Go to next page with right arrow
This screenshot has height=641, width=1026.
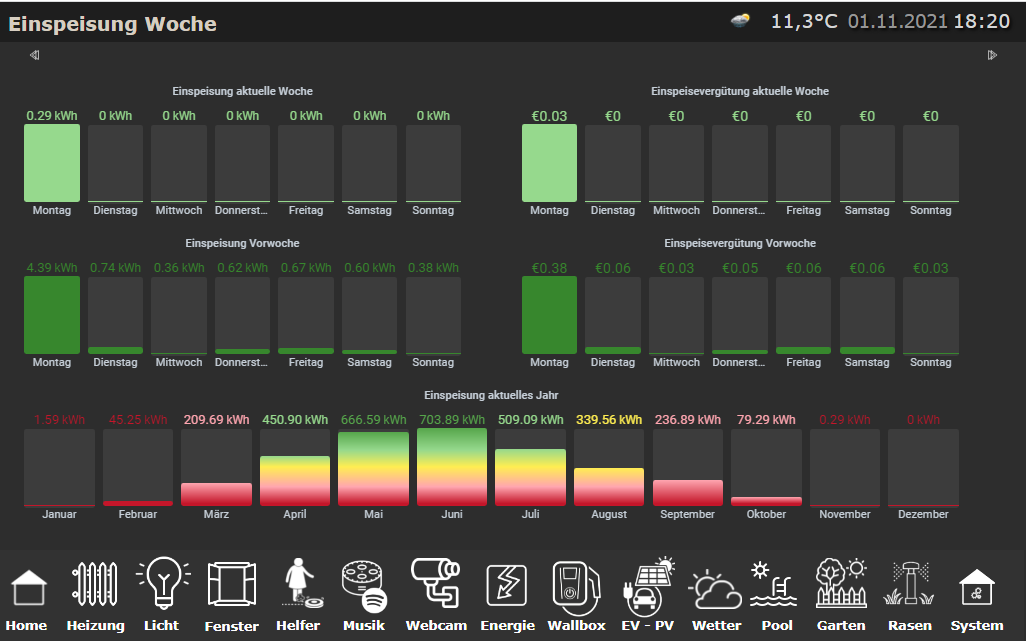coord(992,55)
